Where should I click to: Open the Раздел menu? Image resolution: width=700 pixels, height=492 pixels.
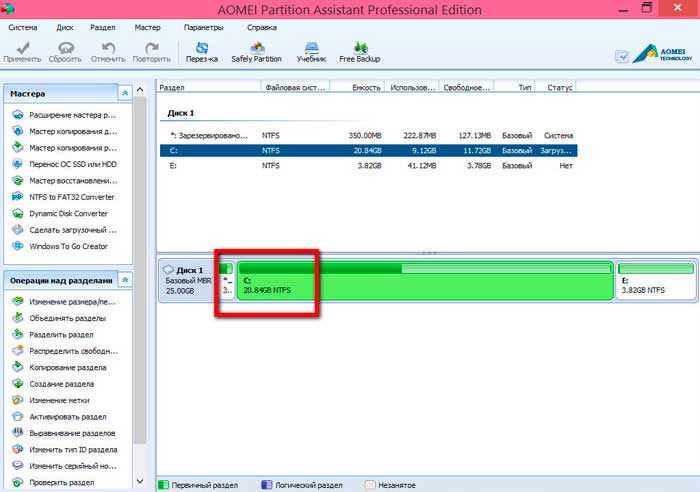pyautogui.click(x=103, y=28)
